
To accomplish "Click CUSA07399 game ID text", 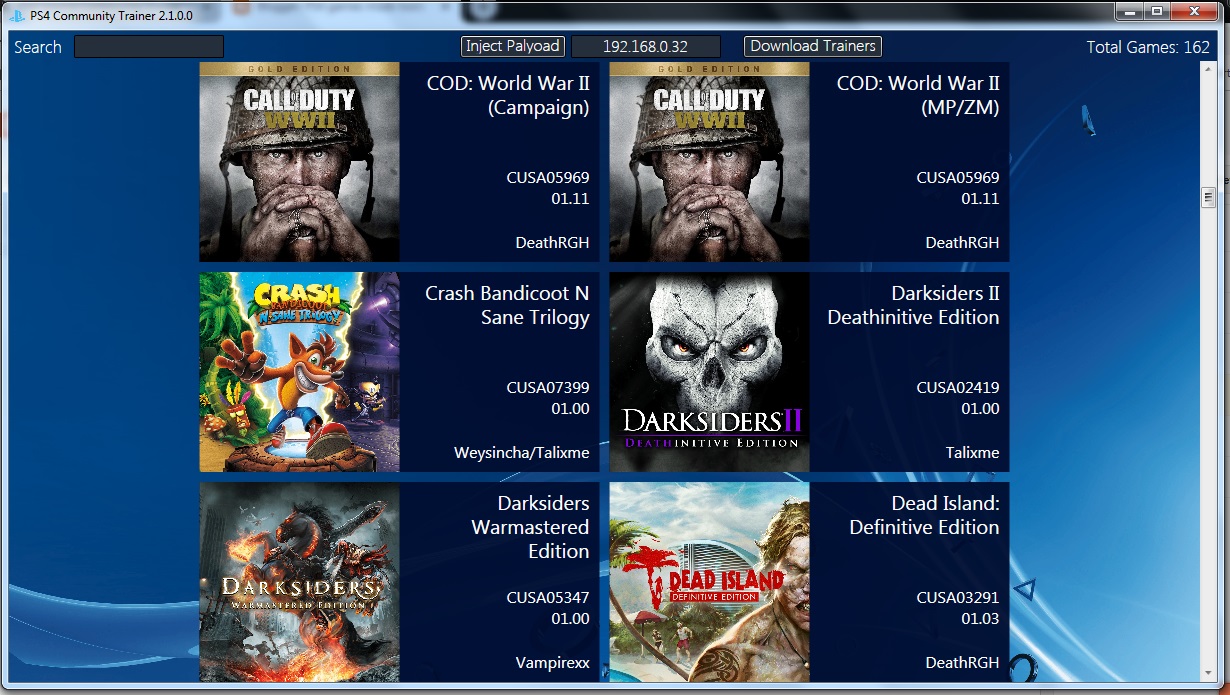I will pos(548,388).
